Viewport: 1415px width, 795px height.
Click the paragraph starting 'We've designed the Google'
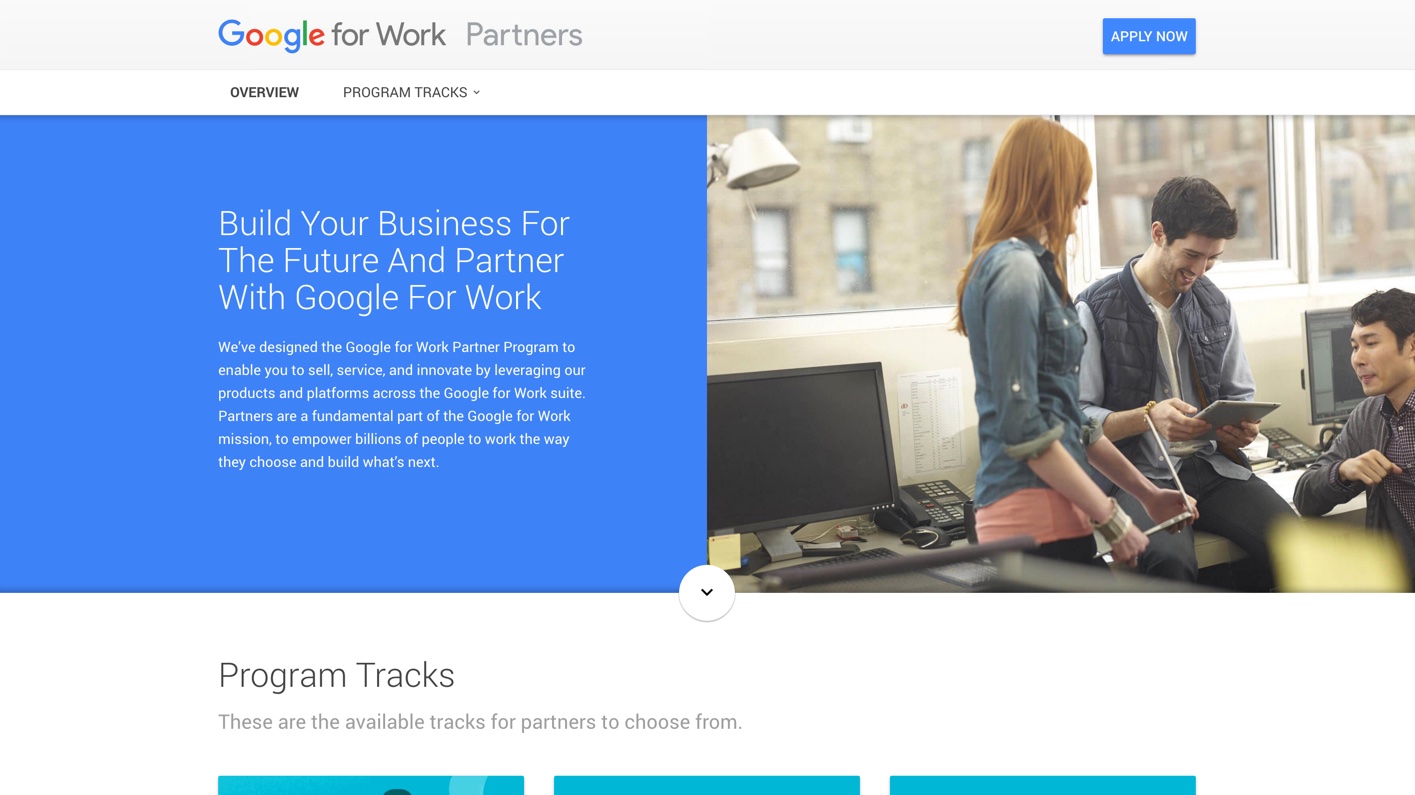tap(402, 404)
